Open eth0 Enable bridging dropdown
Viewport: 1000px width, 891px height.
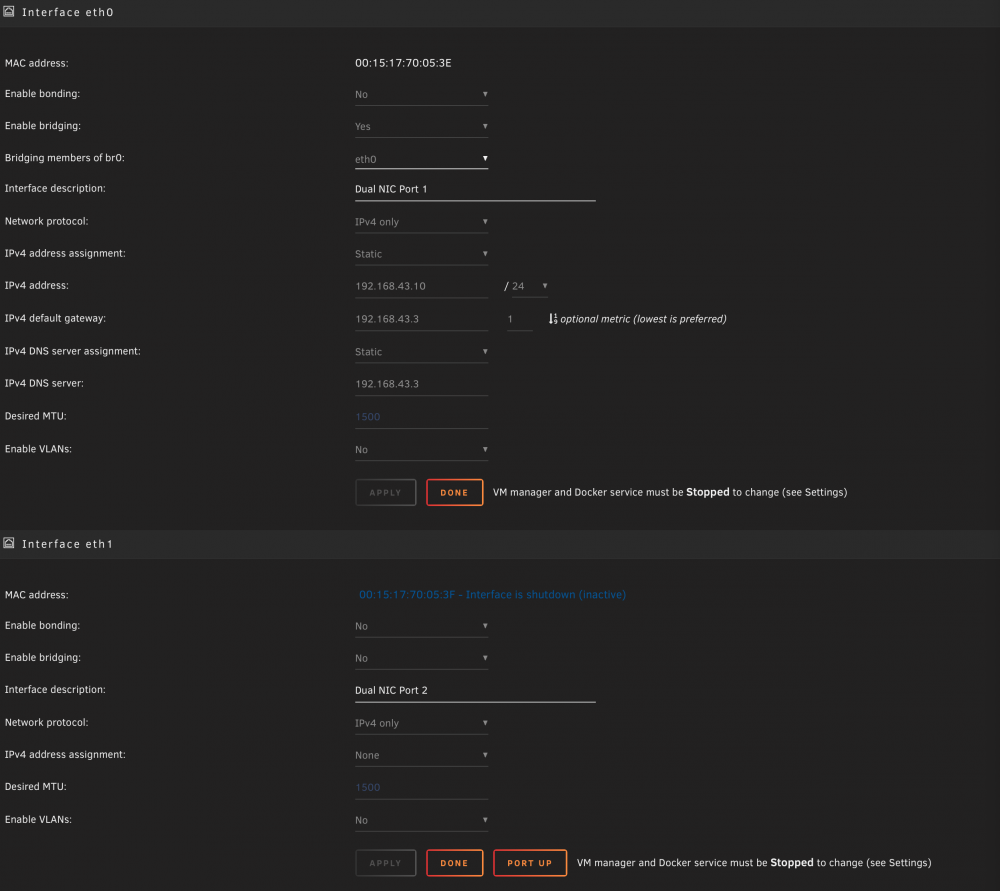[x=421, y=126]
